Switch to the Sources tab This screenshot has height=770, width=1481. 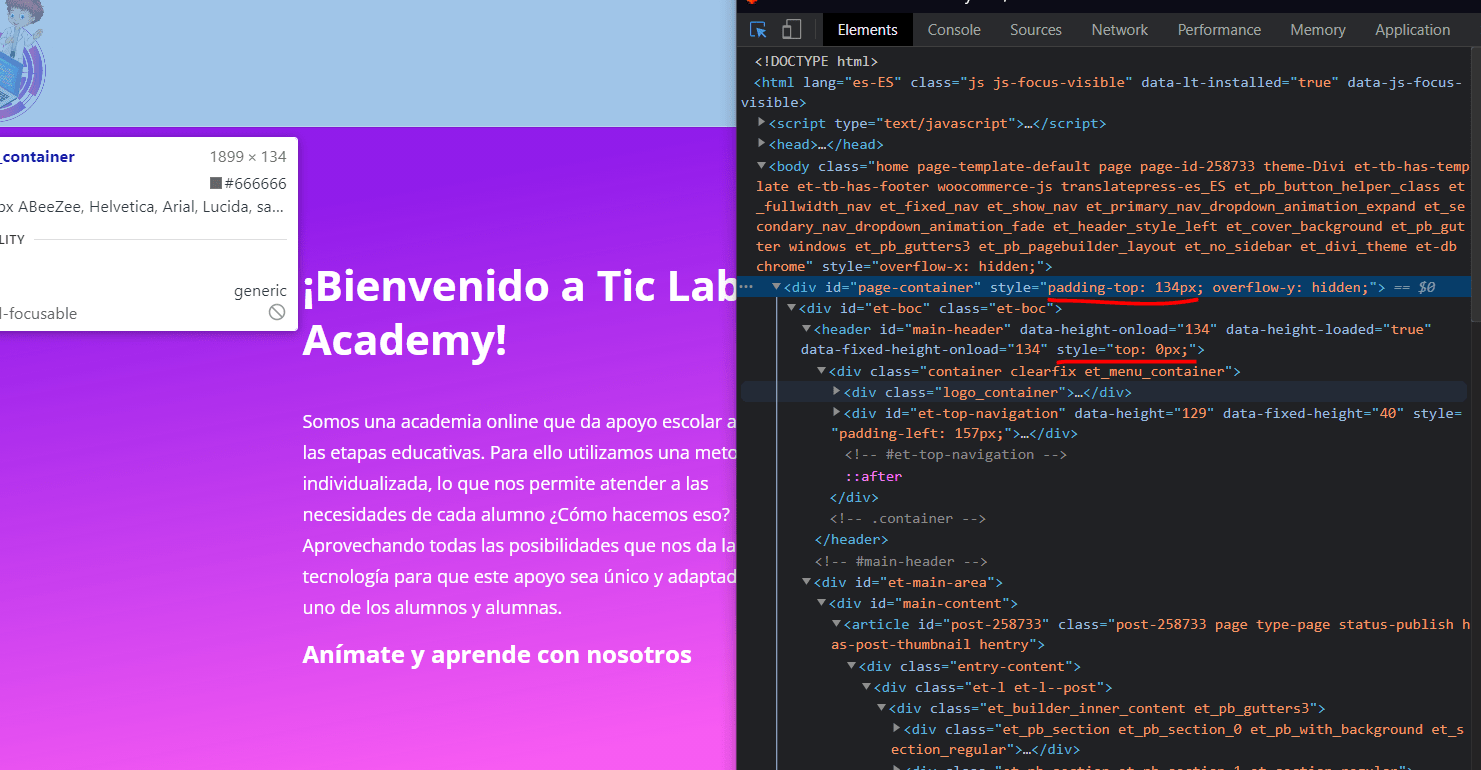(1036, 30)
